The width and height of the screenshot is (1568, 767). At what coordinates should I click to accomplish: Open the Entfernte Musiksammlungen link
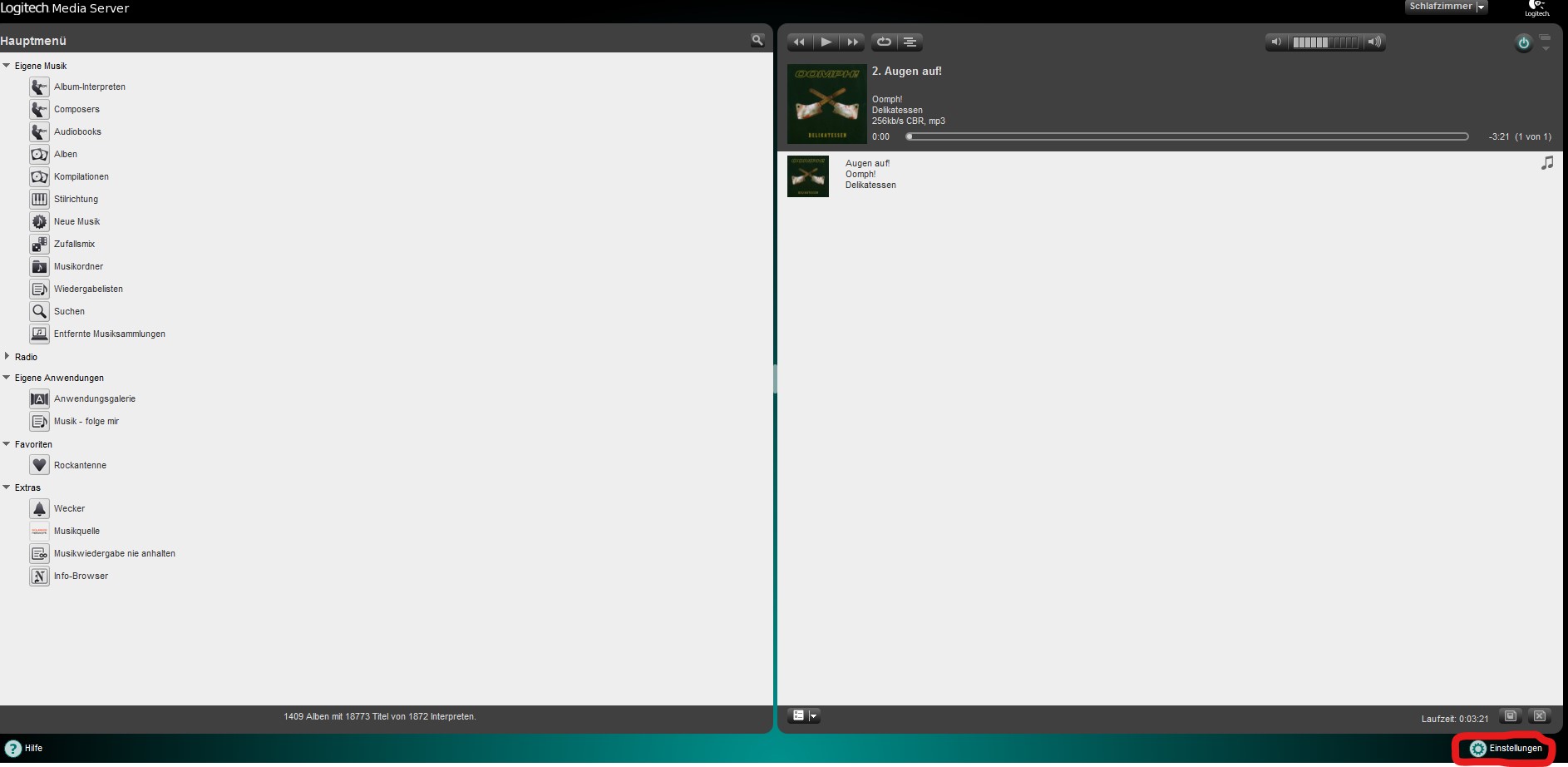110,334
